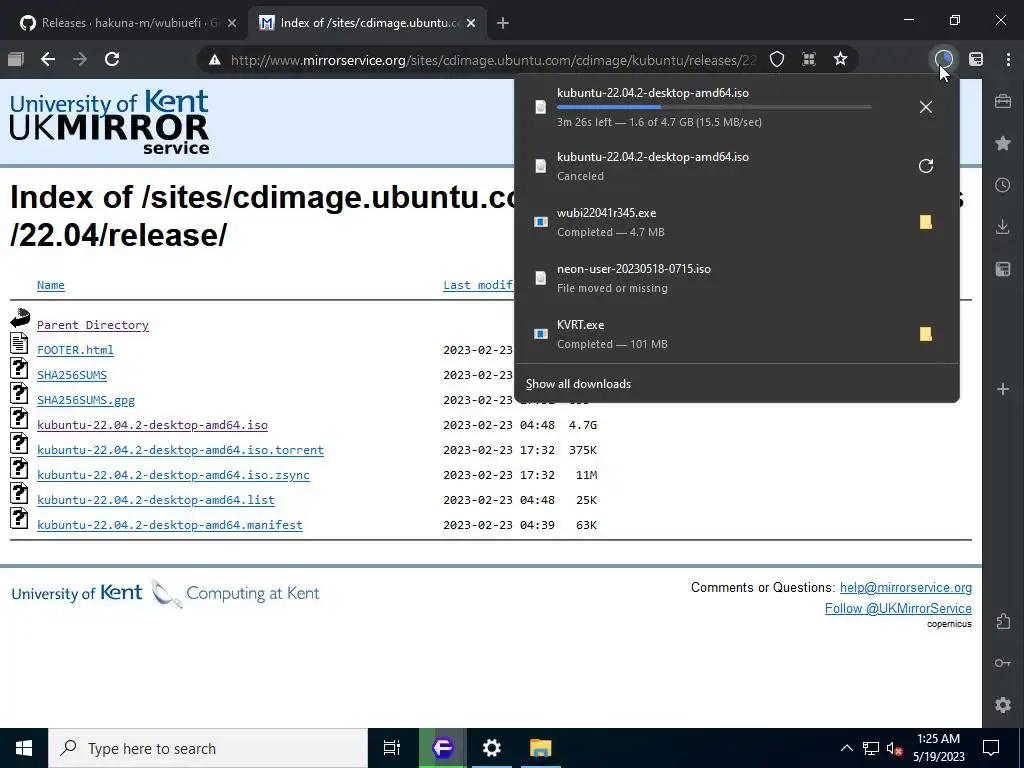Click the Follow @UKMirrorService link
This screenshot has width=1024, height=768.
coord(898,608)
